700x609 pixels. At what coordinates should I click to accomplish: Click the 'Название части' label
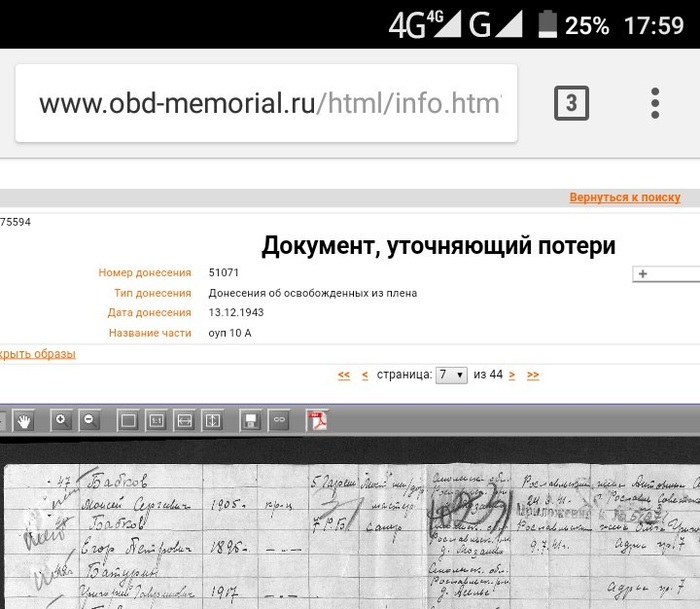tap(150, 333)
